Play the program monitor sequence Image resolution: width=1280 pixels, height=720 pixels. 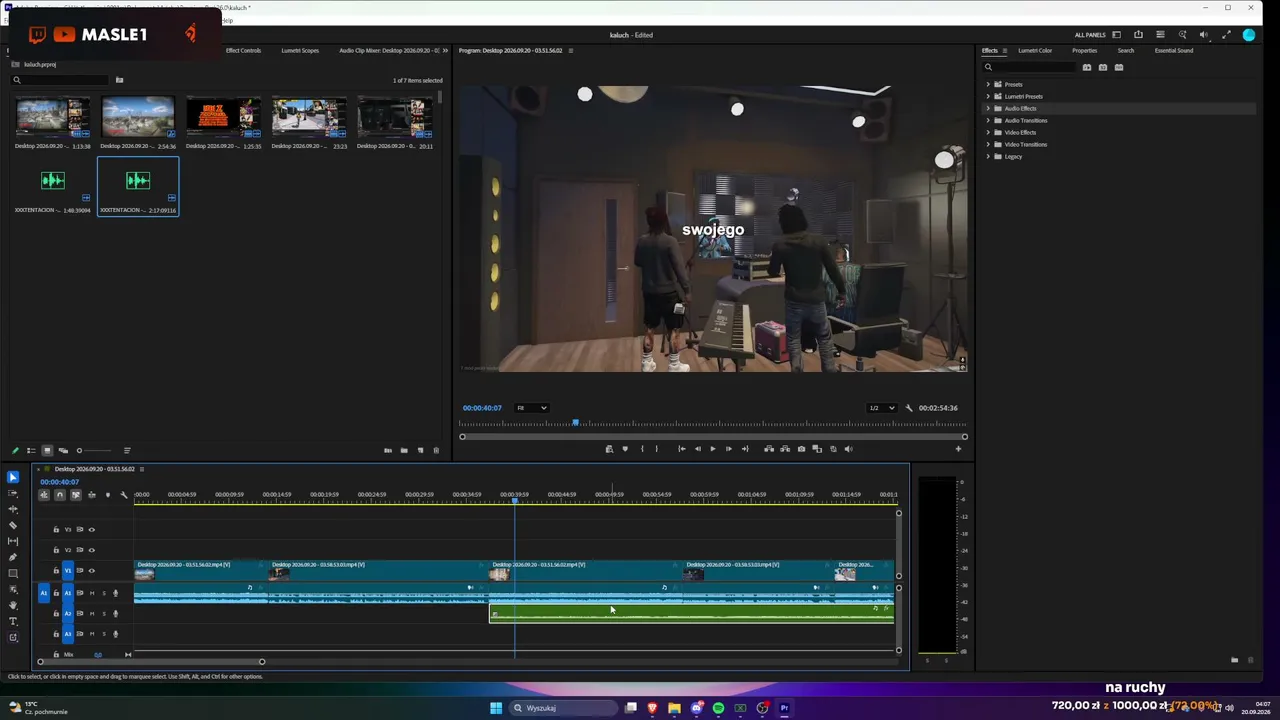712,449
